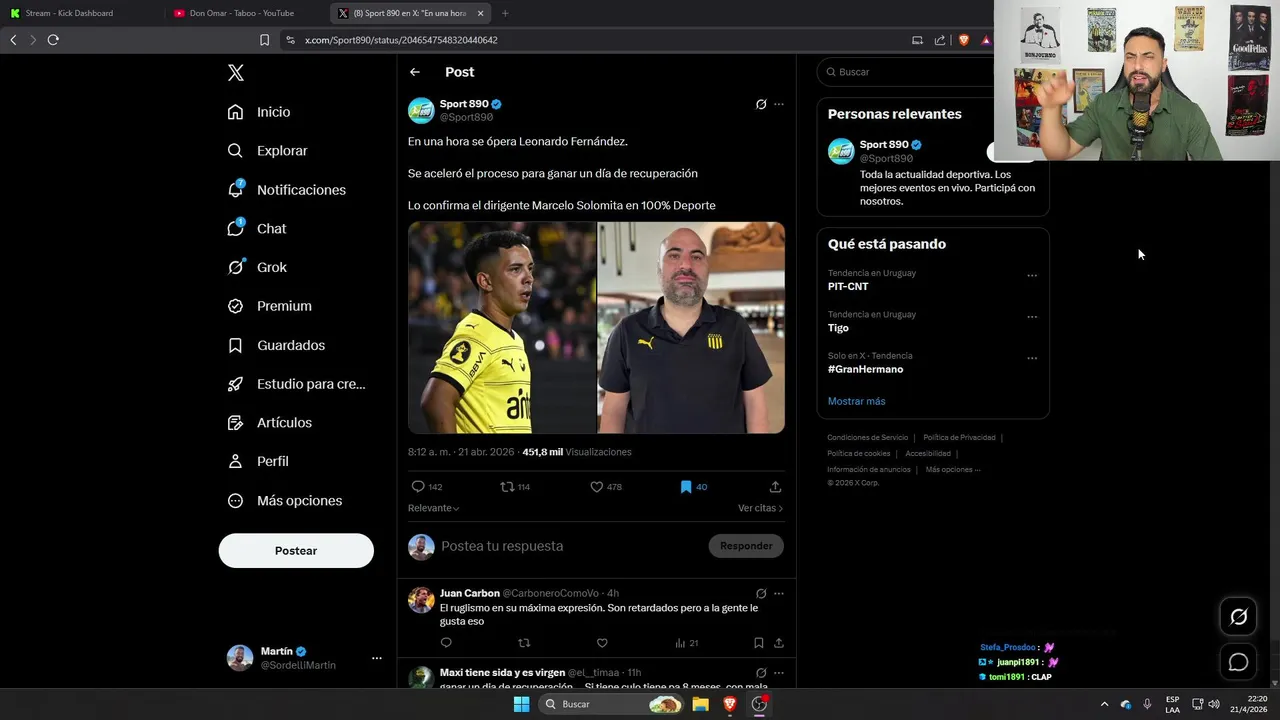View analytics showing 21 on Juan Carbon's reply
Screen dimensions: 1280x720
686,643
